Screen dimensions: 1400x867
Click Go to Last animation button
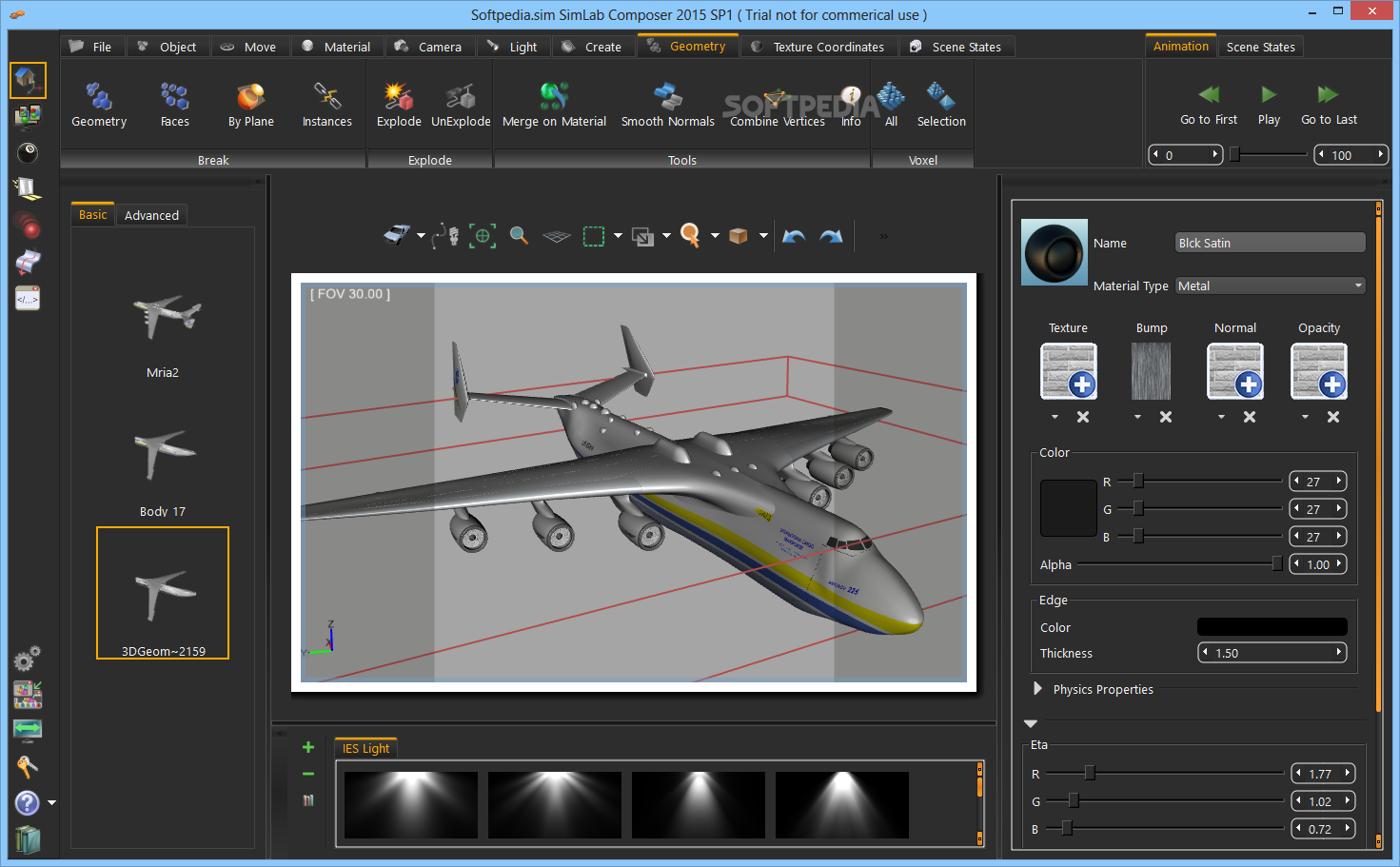coord(1329,105)
